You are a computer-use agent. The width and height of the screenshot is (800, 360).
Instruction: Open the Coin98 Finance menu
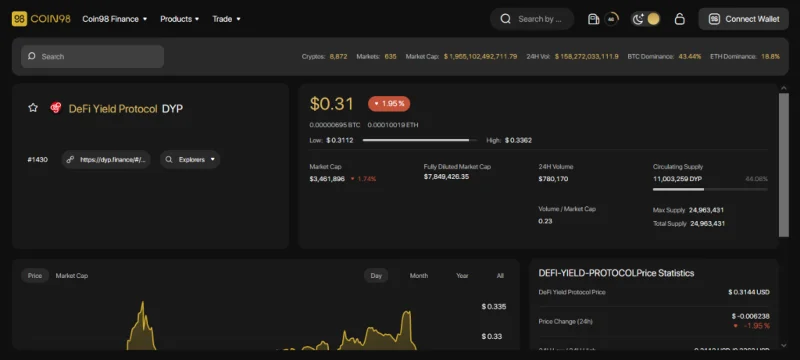tap(115, 19)
